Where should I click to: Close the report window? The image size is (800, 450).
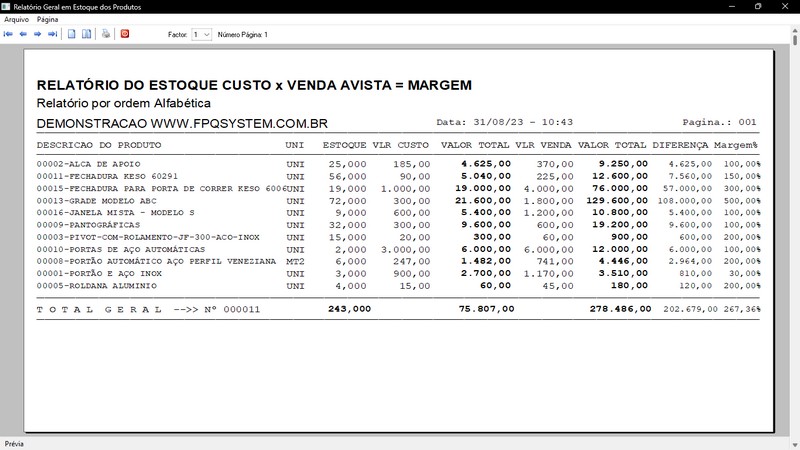tap(785, 7)
